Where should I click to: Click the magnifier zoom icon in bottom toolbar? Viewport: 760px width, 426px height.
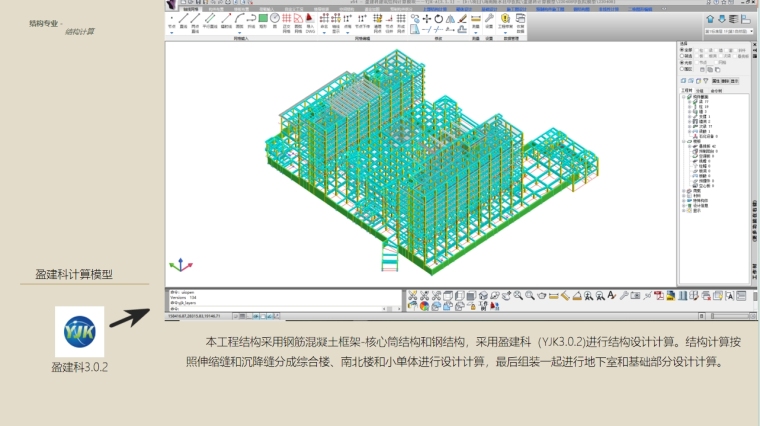(x=517, y=296)
